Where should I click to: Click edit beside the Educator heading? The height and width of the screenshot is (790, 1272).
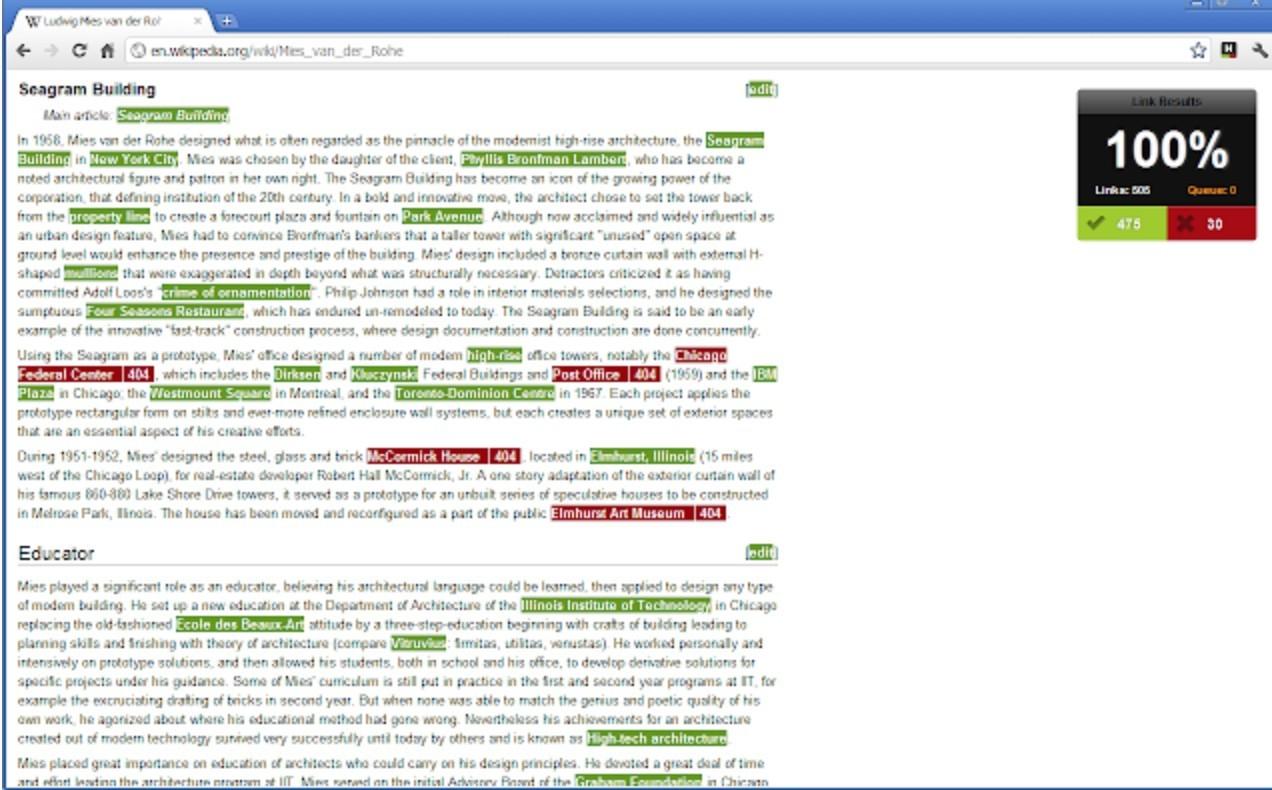coord(761,553)
